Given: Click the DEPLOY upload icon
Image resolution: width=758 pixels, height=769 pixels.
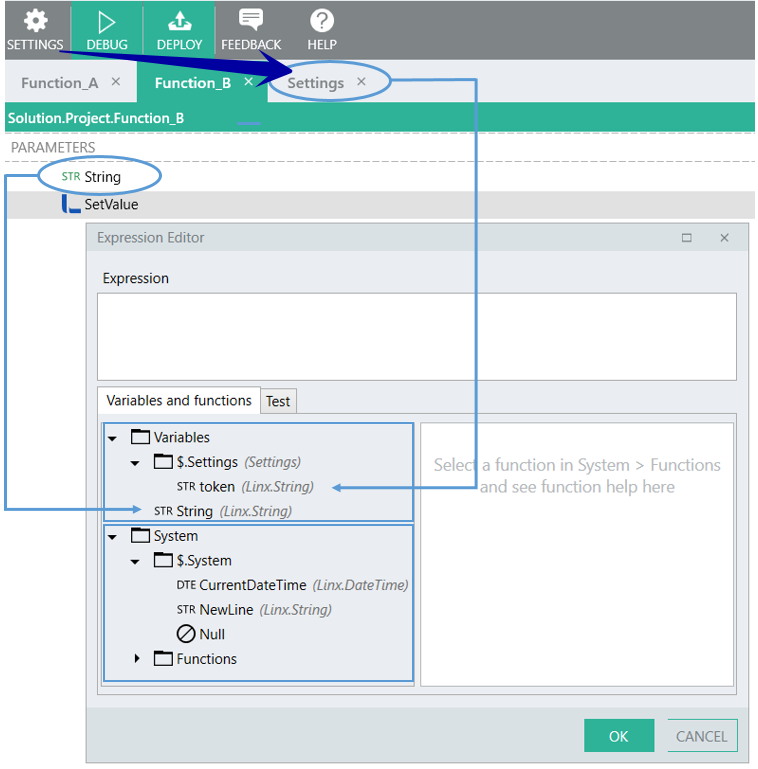Looking at the screenshot, I should tap(179, 21).
